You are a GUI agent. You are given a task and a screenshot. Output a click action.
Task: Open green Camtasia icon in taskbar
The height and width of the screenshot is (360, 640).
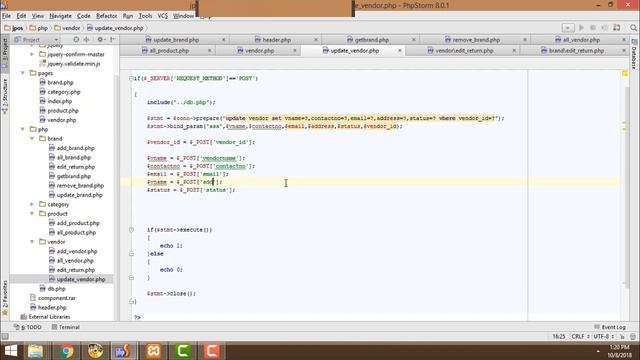[x=183, y=351]
